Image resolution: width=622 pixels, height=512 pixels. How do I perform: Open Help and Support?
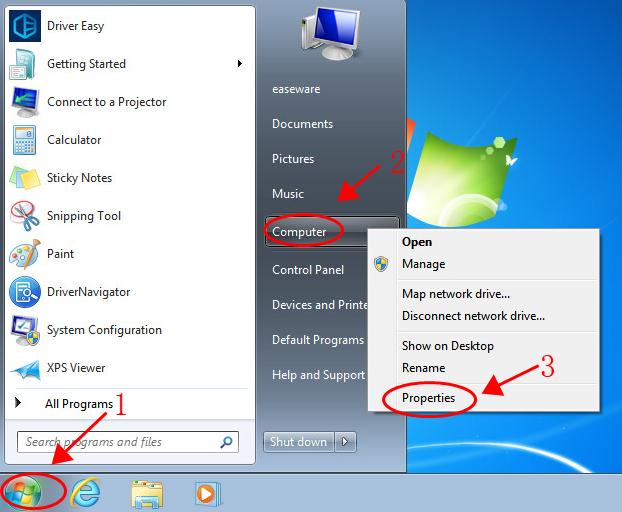[x=318, y=375]
